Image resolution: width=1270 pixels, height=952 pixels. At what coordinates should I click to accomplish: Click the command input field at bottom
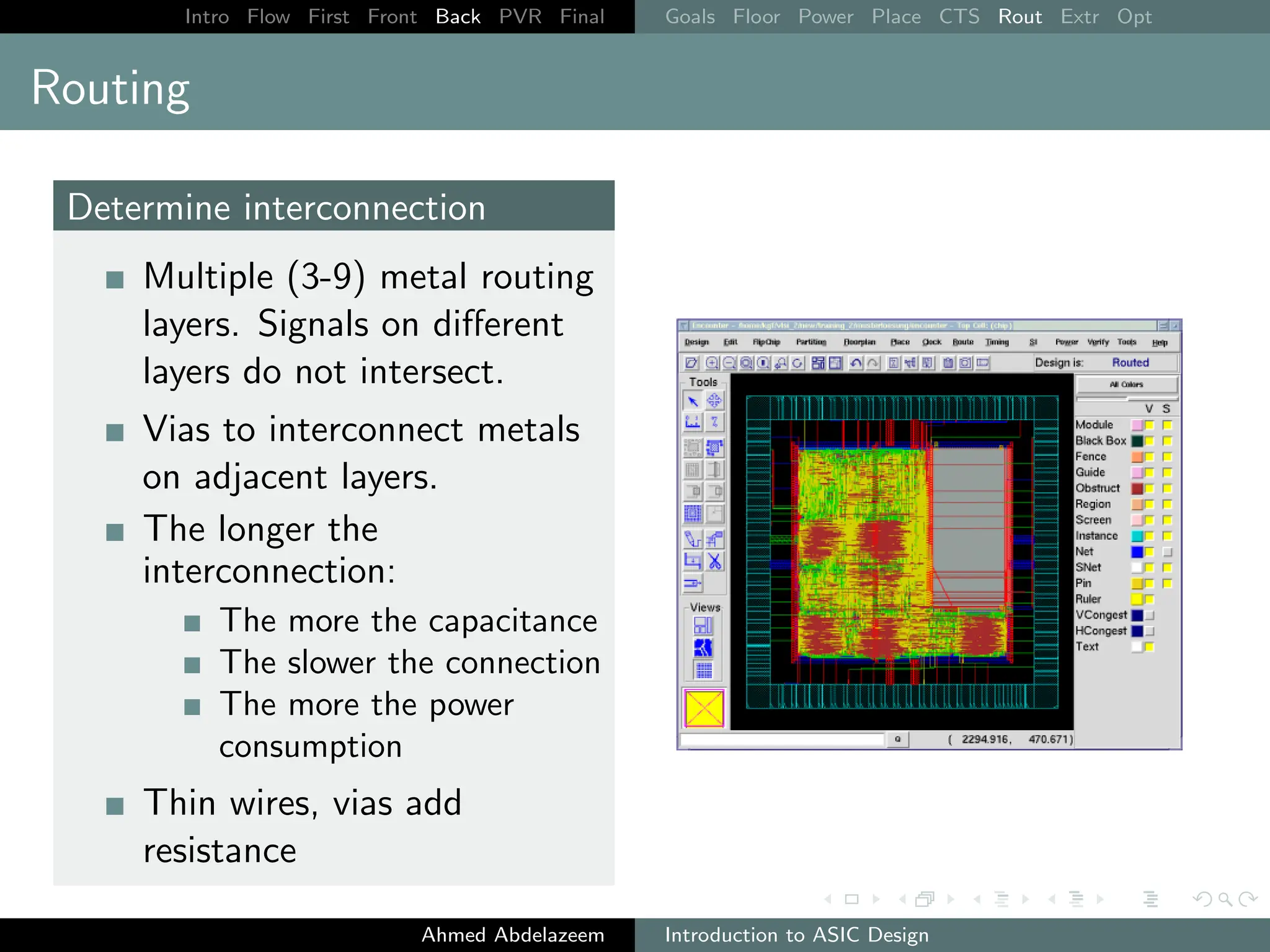782,739
